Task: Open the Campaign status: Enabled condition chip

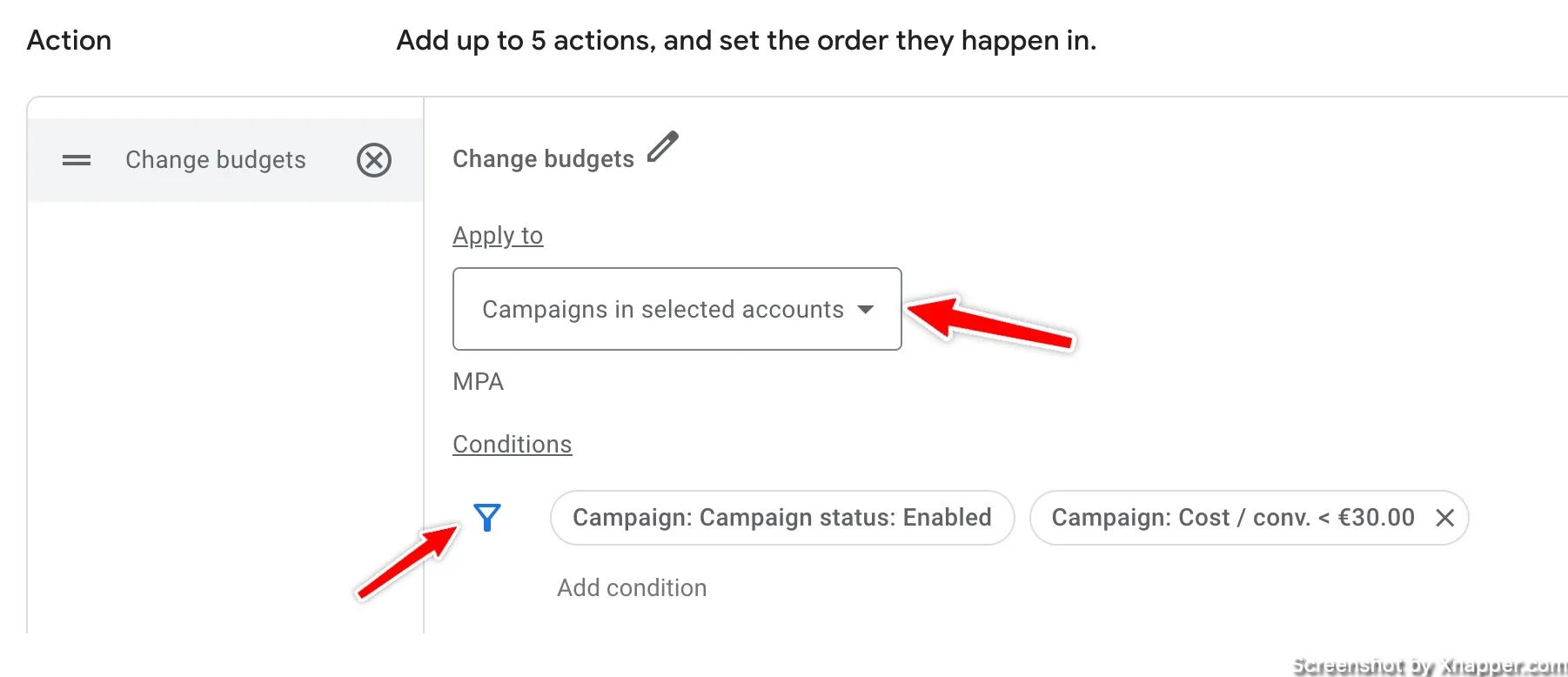Action: pyautogui.click(x=782, y=518)
